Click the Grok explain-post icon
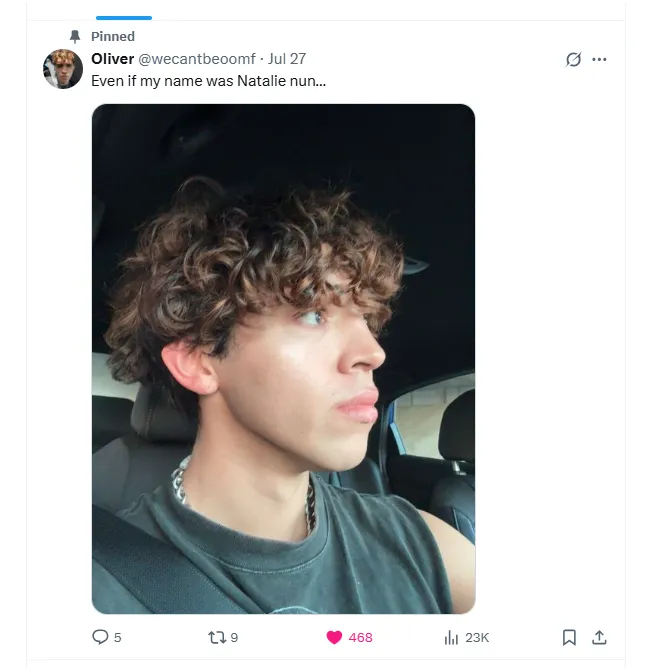 (573, 59)
